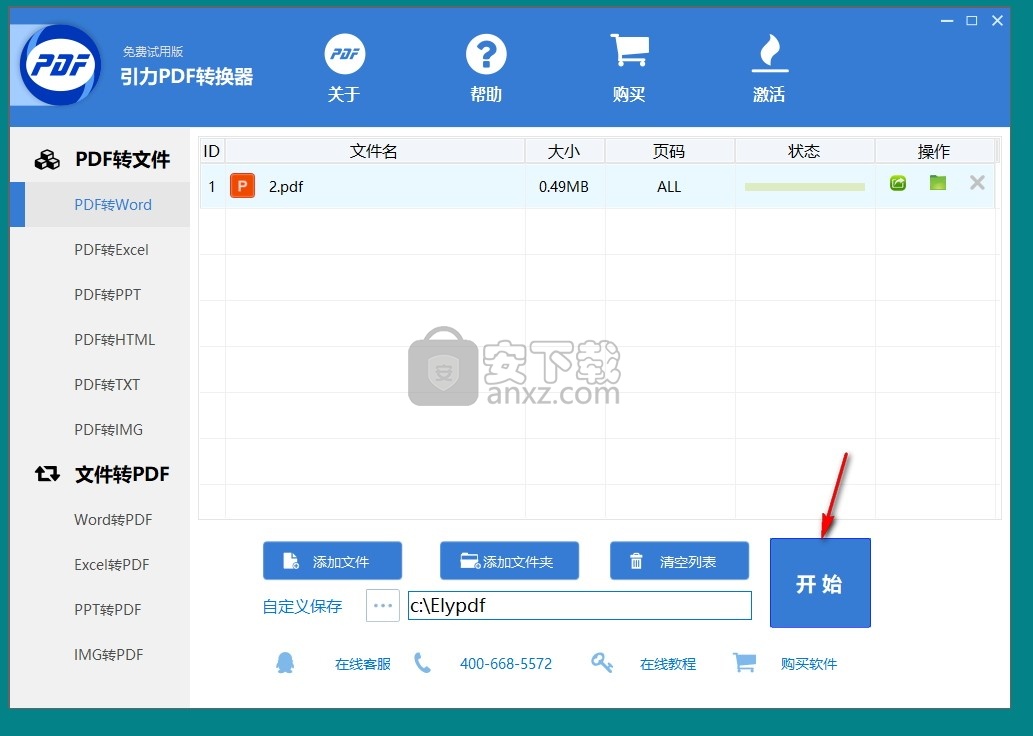Click the 0.49MB size cell
1033x736 pixels.
pos(564,187)
